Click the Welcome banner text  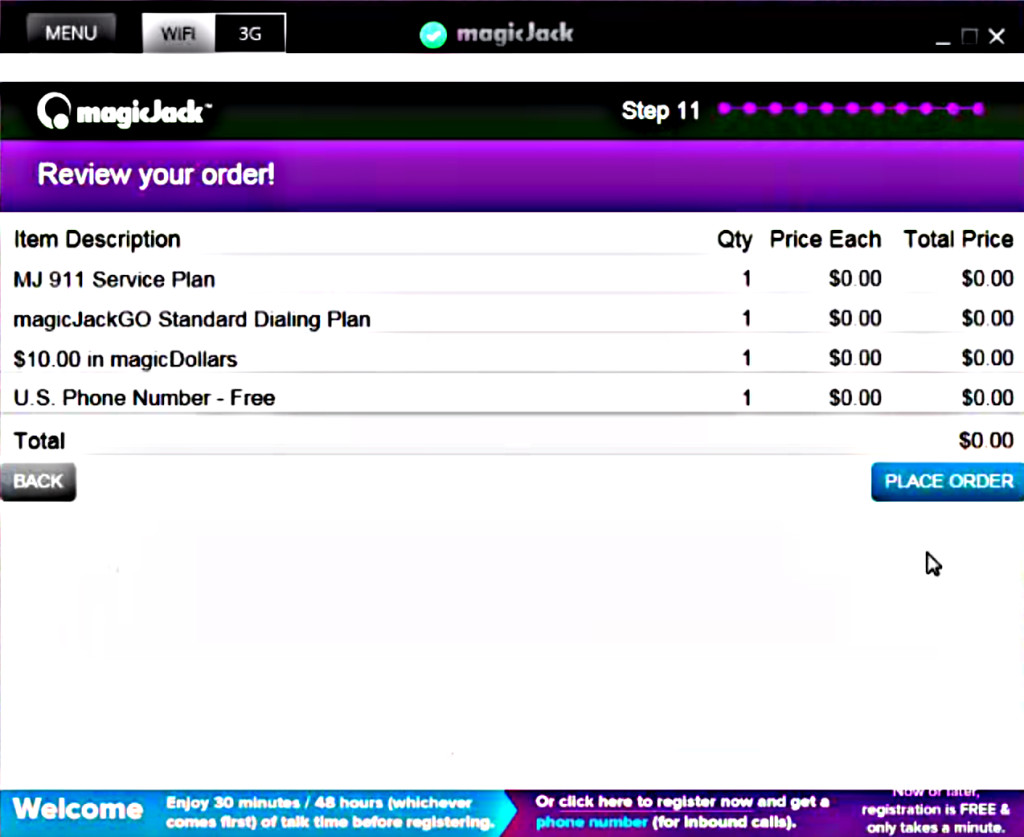click(x=78, y=808)
